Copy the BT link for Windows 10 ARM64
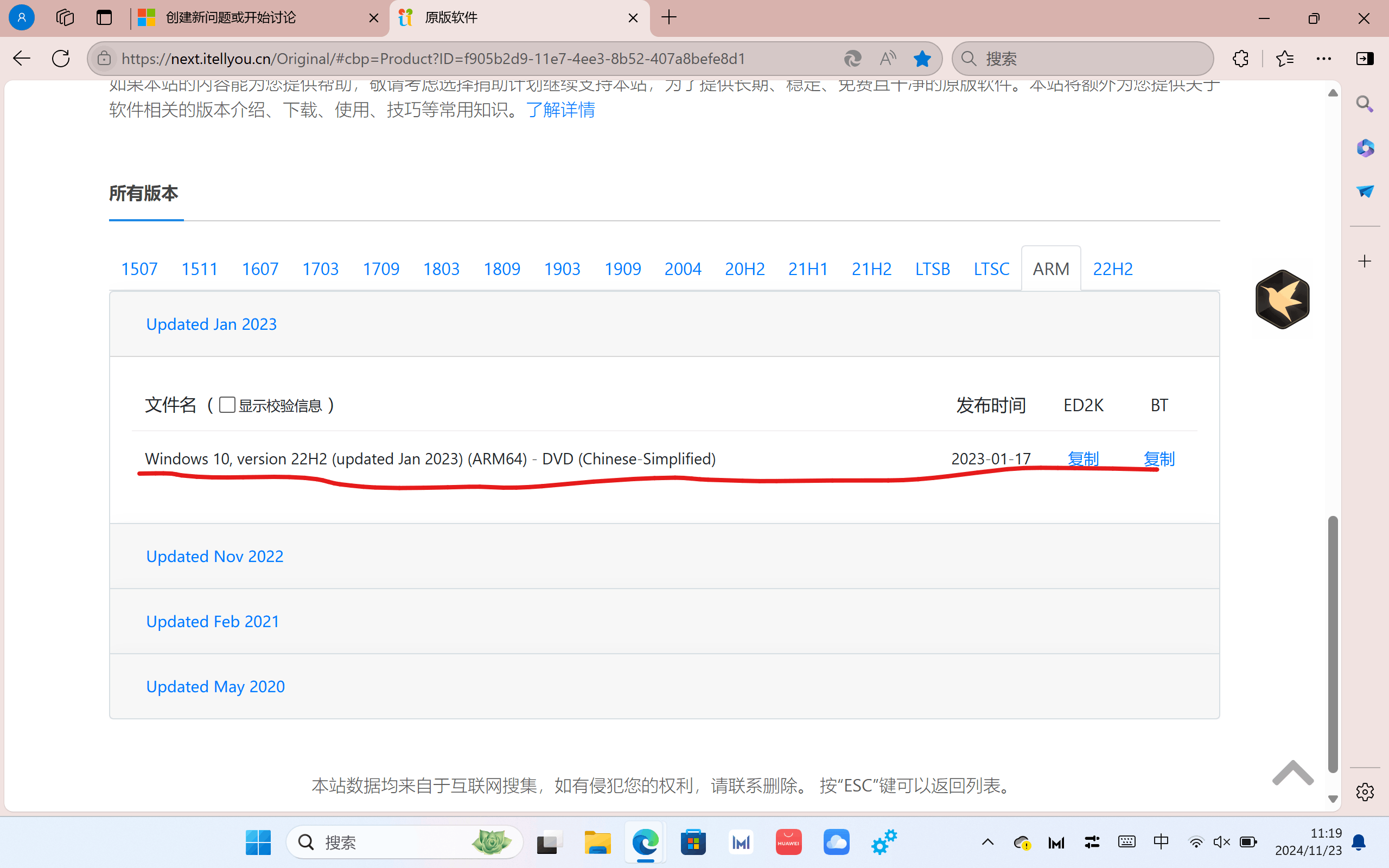Screen dimensions: 1389x868 point(1159,459)
